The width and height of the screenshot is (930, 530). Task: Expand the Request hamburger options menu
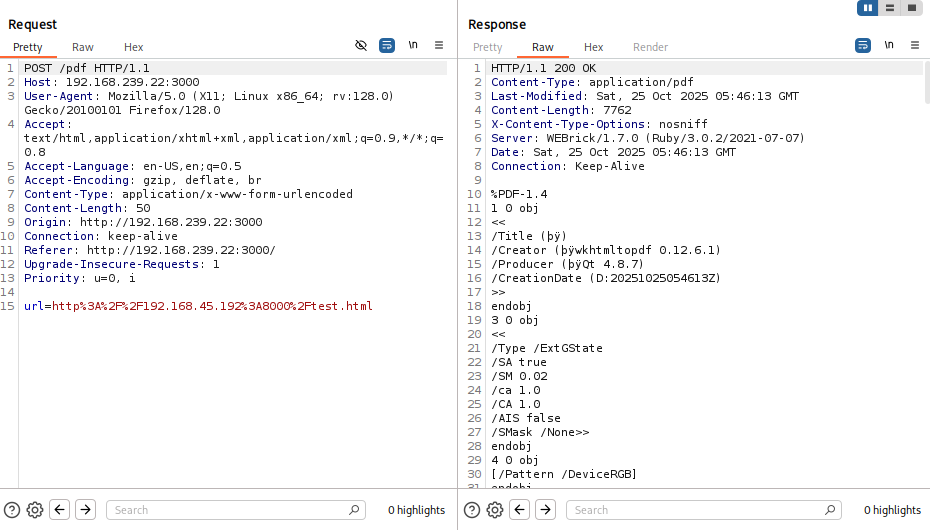(x=439, y=46)
